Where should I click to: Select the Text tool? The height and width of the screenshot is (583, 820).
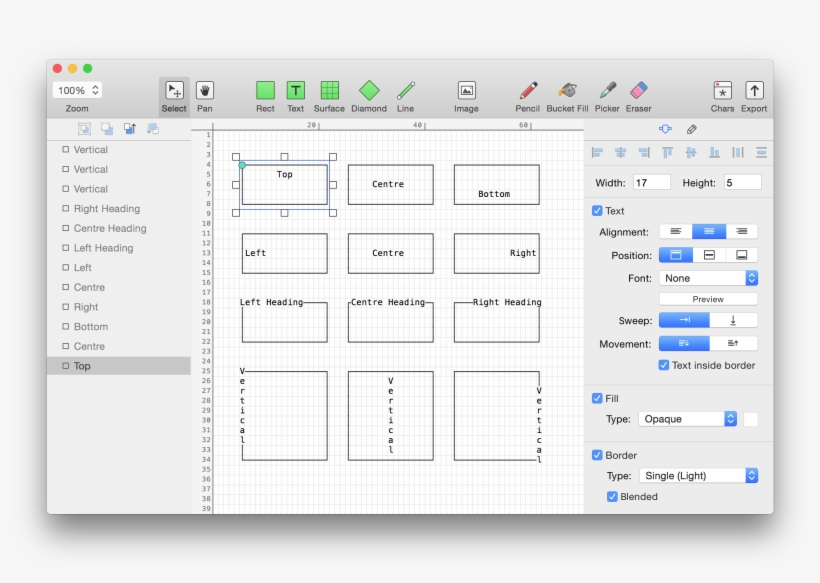tap(295, 90)
